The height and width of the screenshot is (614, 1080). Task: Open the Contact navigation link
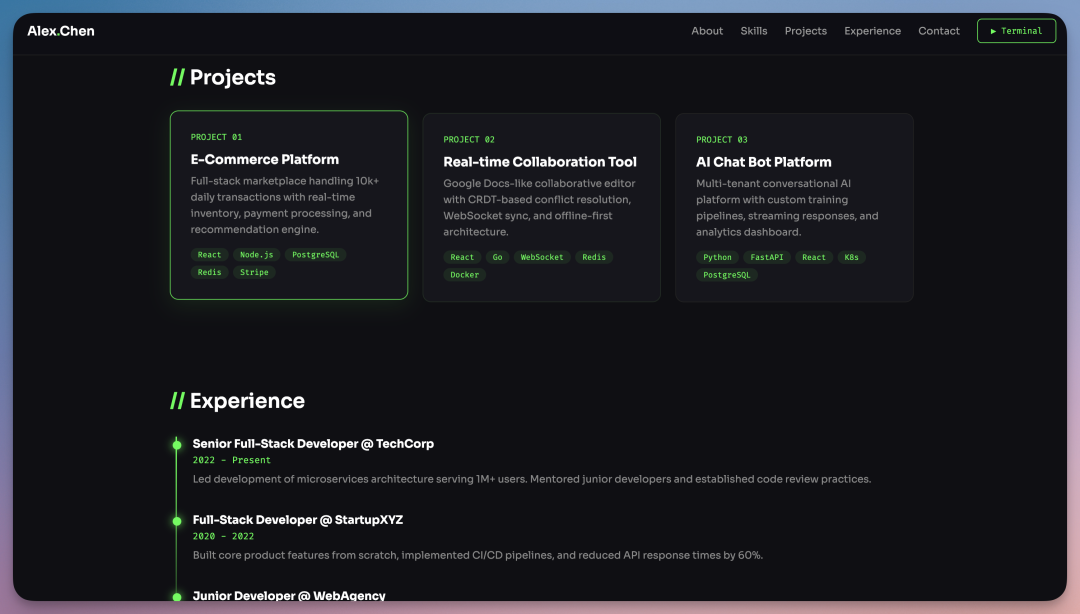939,31
